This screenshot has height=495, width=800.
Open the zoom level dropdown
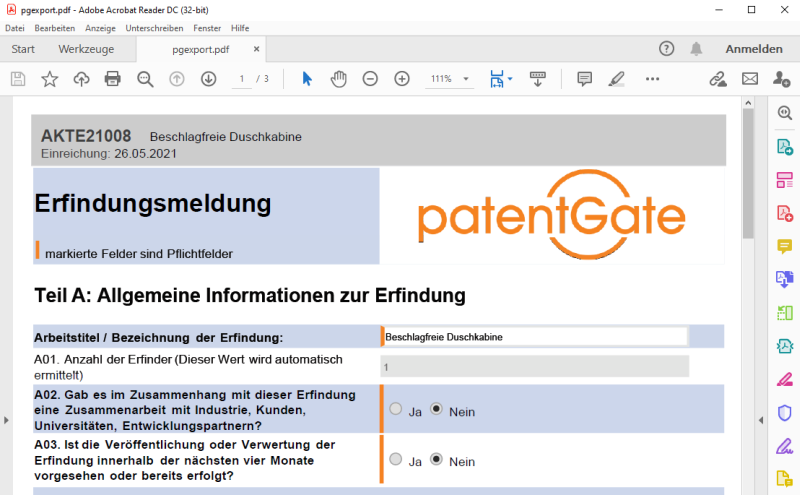pyautogui.click(x=465, y=79)
